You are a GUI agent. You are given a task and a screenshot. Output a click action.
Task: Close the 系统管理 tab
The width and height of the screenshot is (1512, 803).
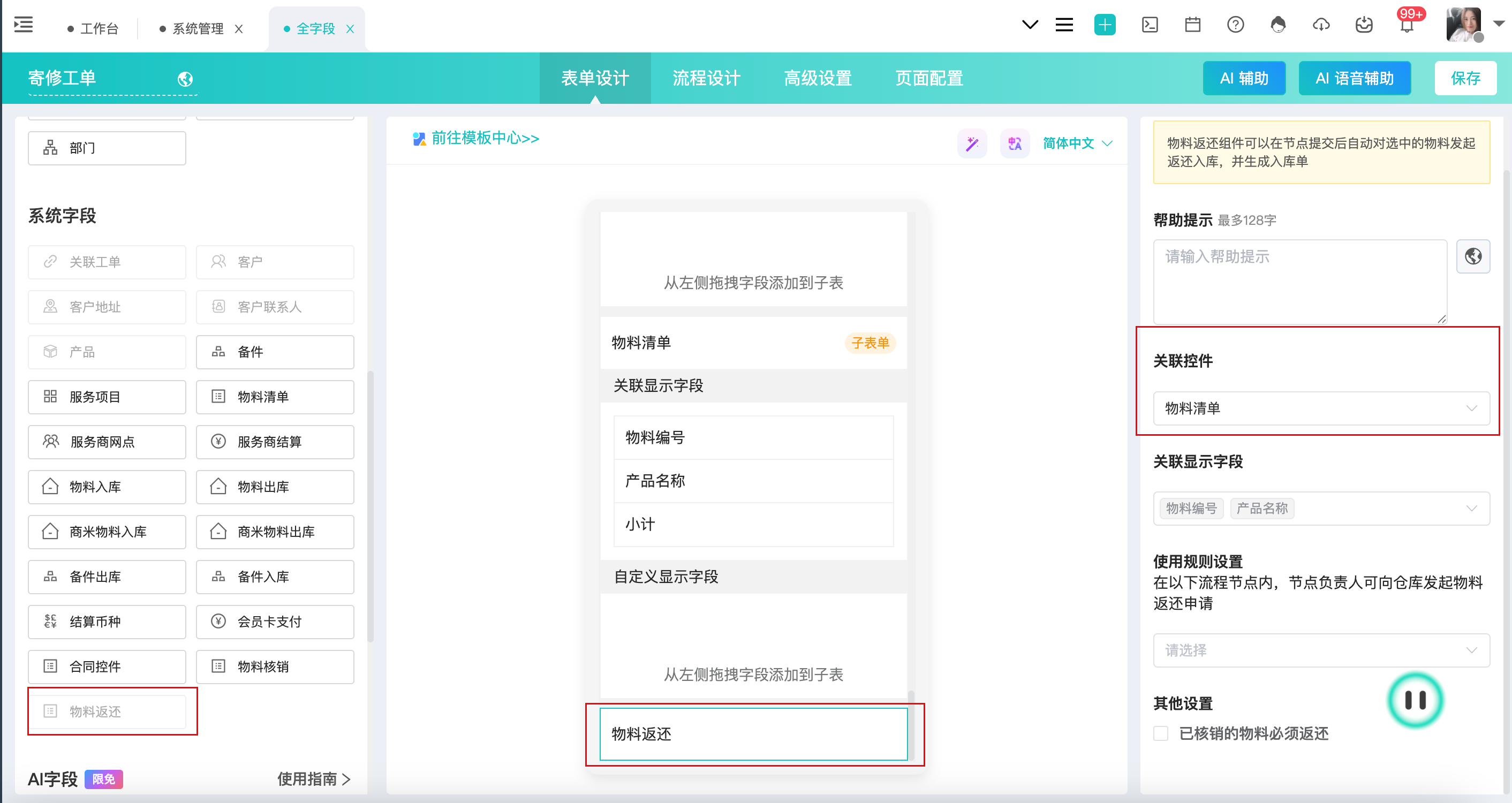pyautogui.click(x=239, y=29)
